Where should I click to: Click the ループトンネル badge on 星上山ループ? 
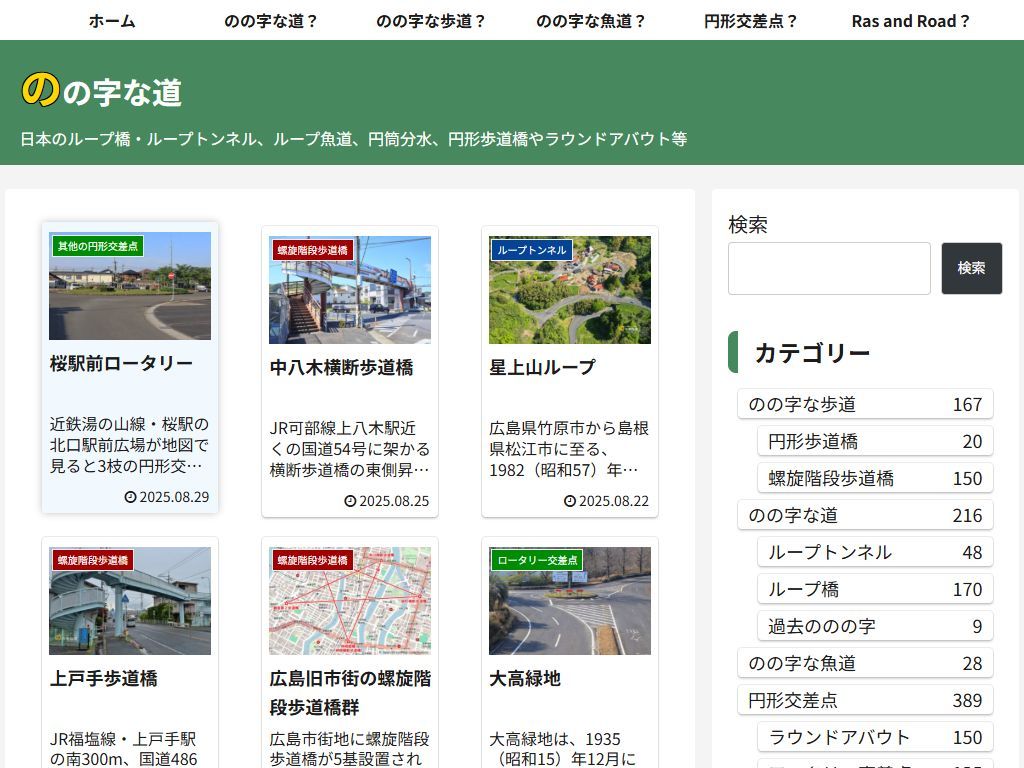(x=531, y=250)
